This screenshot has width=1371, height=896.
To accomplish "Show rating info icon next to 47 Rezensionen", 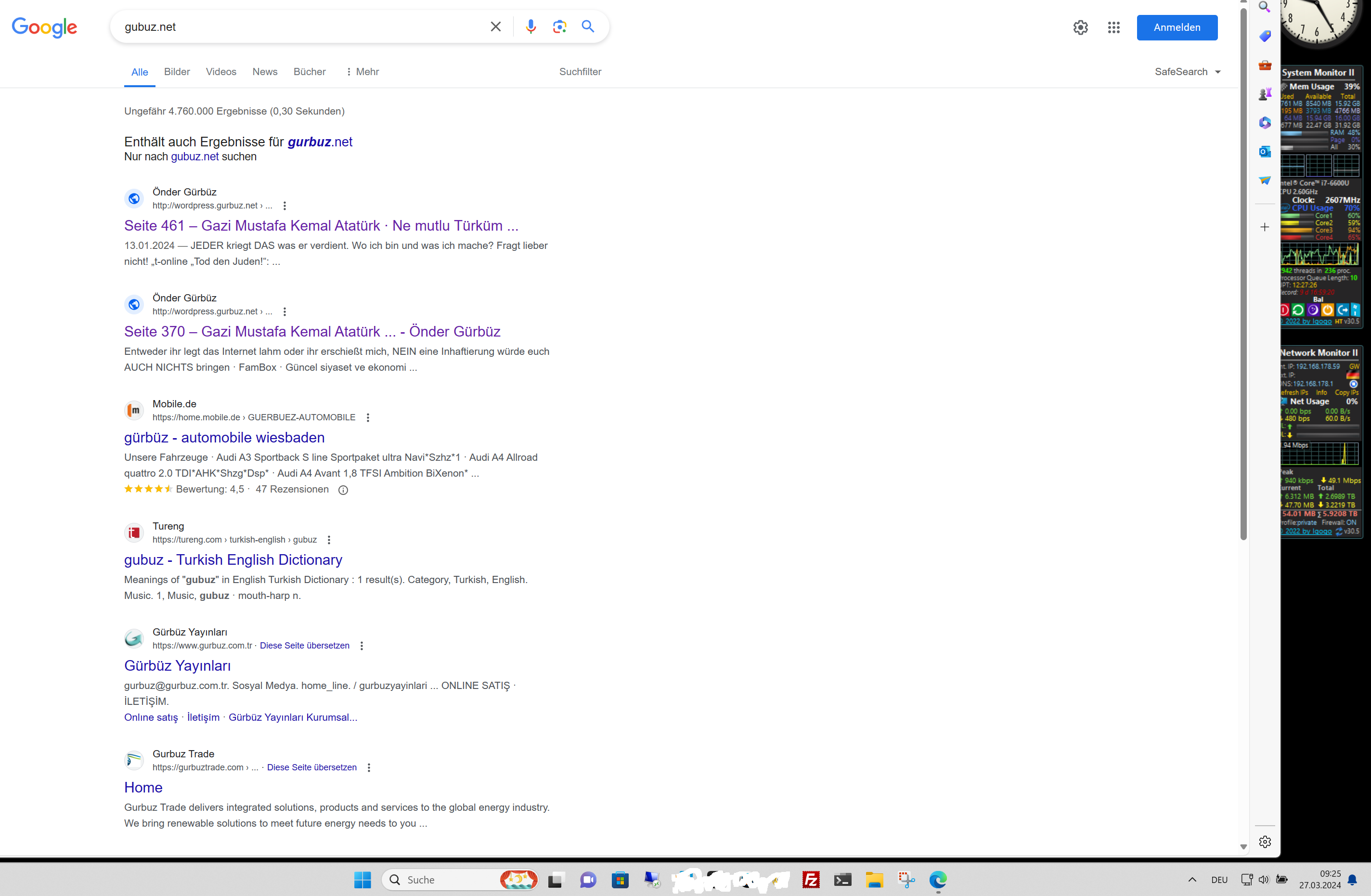I will [x=343, y=490].
